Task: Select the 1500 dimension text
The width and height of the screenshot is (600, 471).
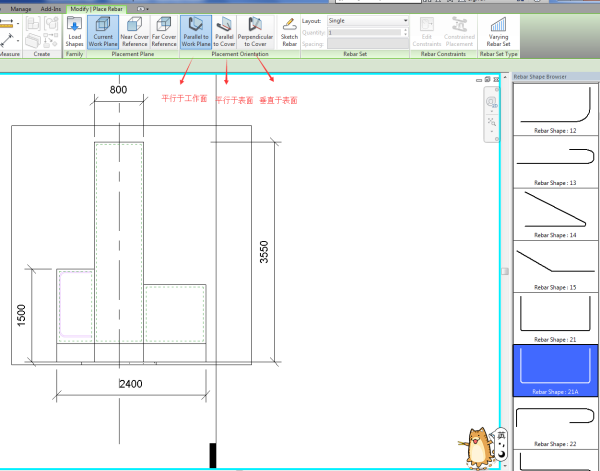Action: point(21,315)
